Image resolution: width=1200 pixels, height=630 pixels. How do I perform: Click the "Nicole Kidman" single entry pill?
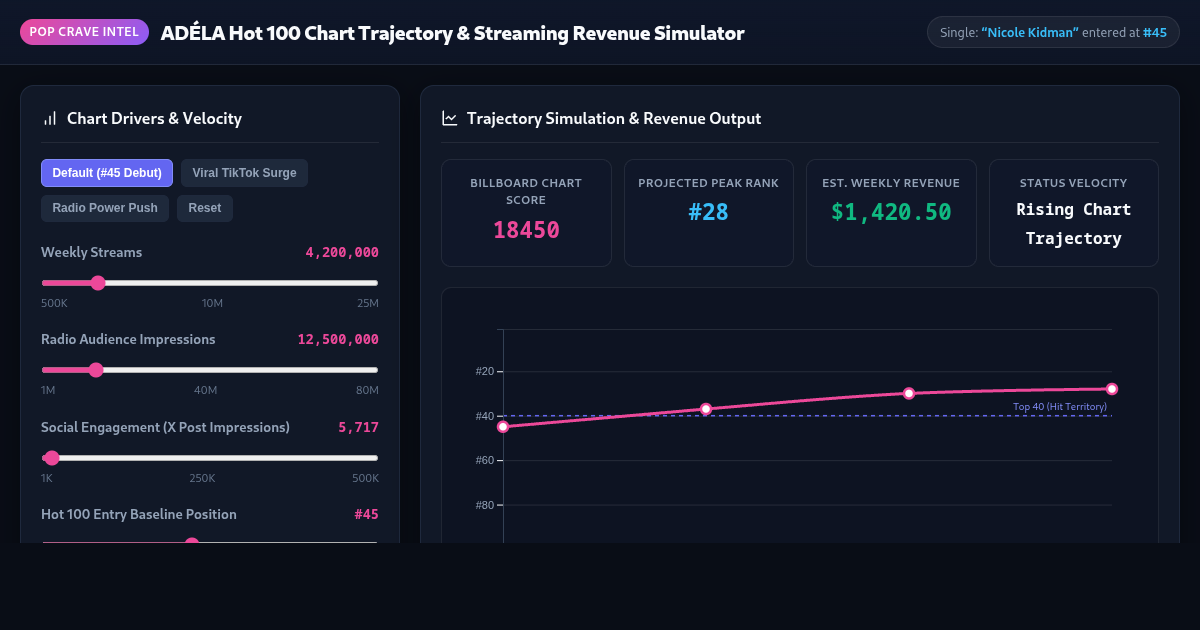pyautogui.click(x=1053, y=33)
